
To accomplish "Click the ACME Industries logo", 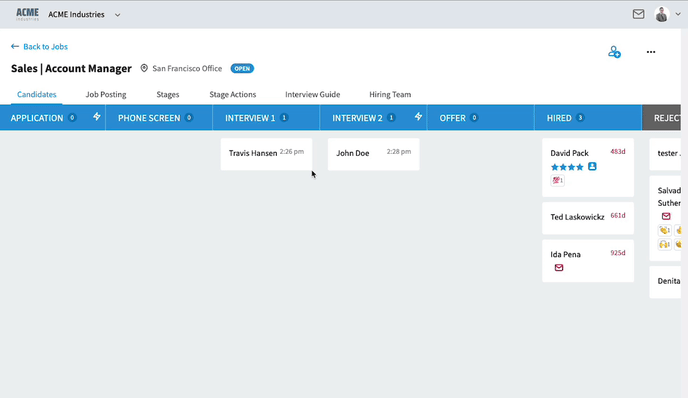I will coord(27,14).
